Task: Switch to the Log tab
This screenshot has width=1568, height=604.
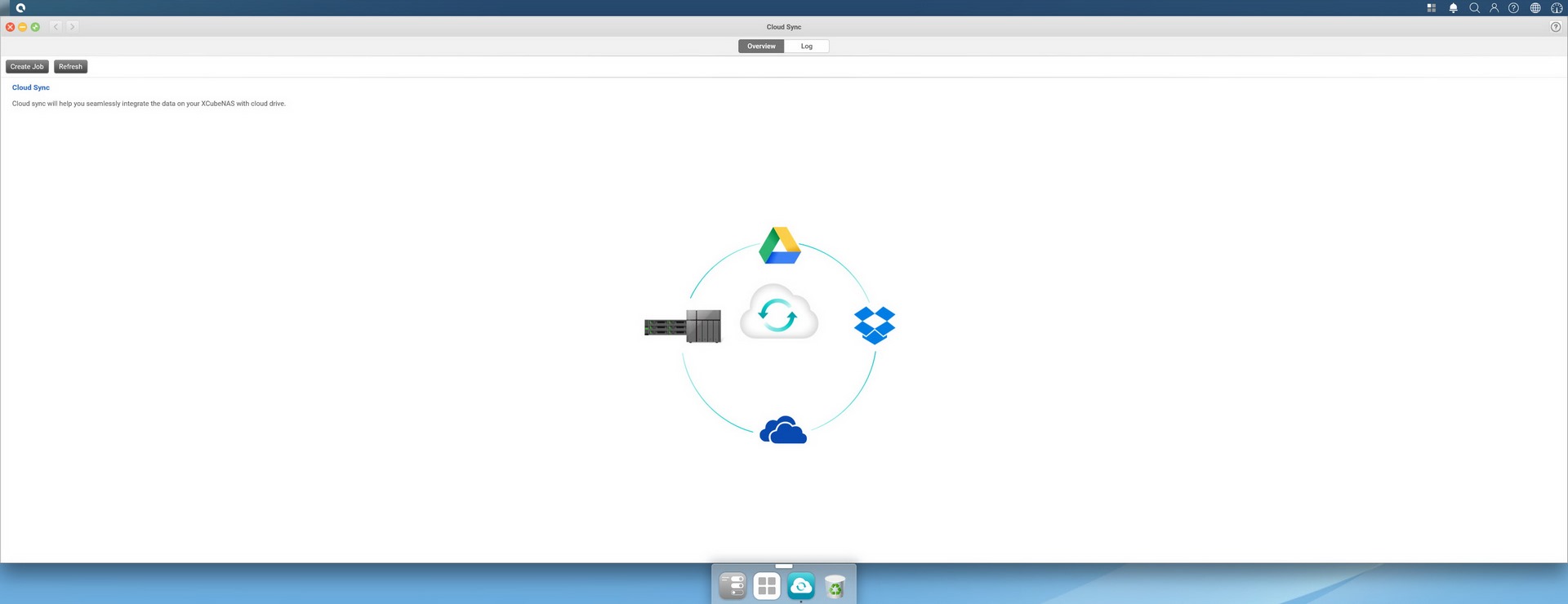Action: [806, 47]
